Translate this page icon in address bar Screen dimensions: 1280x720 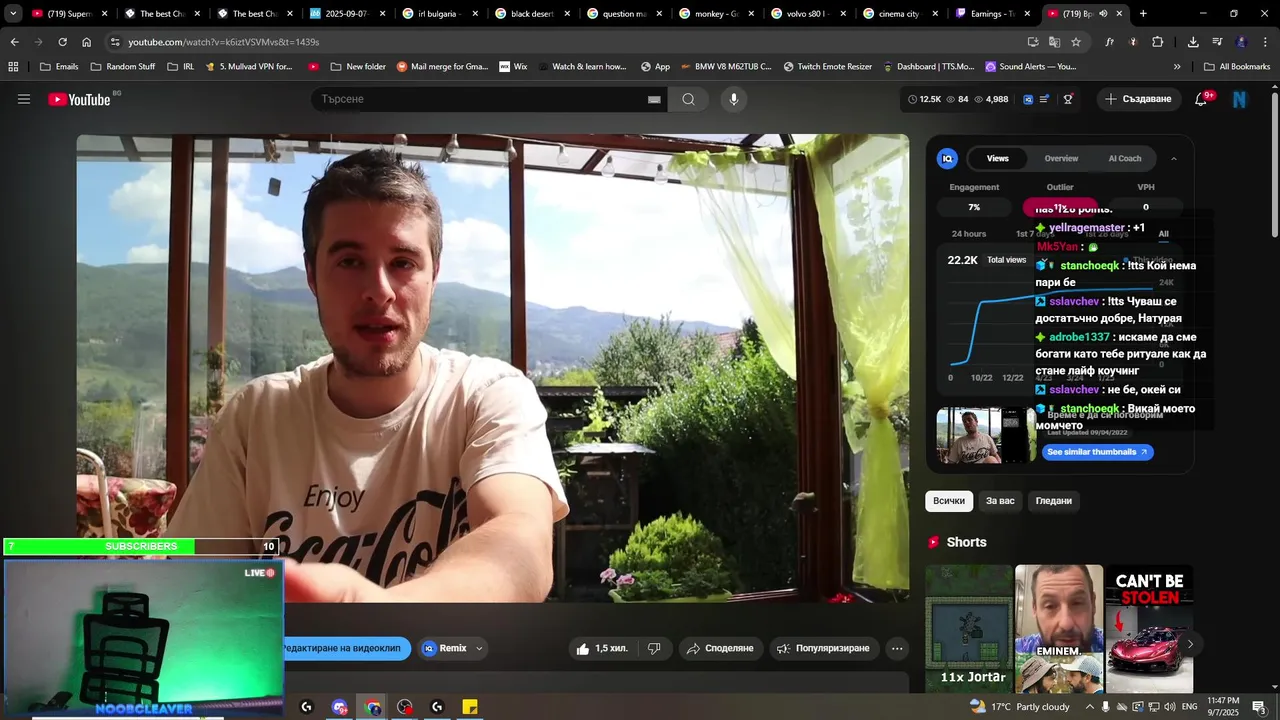[1054, 42]
